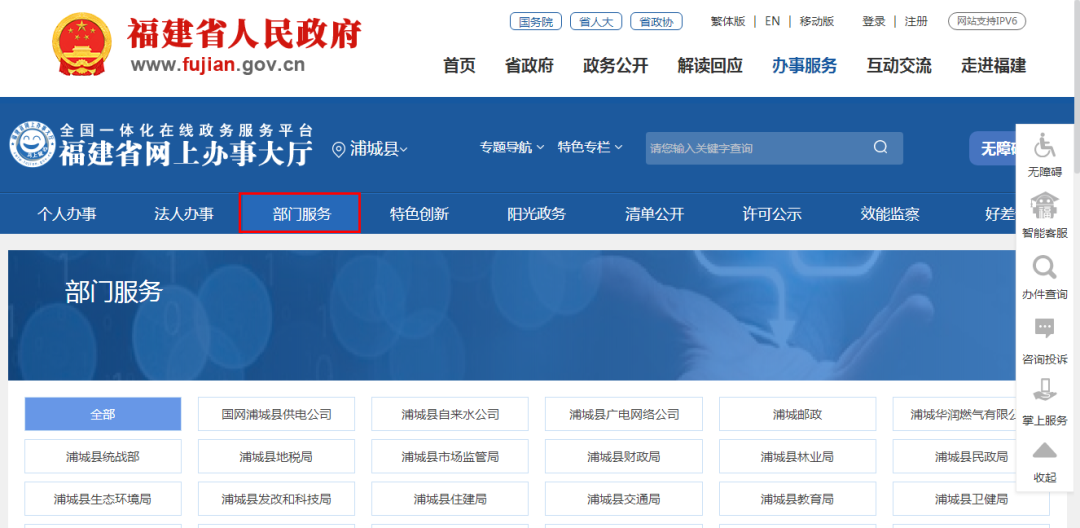Click the www.fujian.gov.cn address text
The height and width of the screenshot is (528, 1080).
(218, 65)
